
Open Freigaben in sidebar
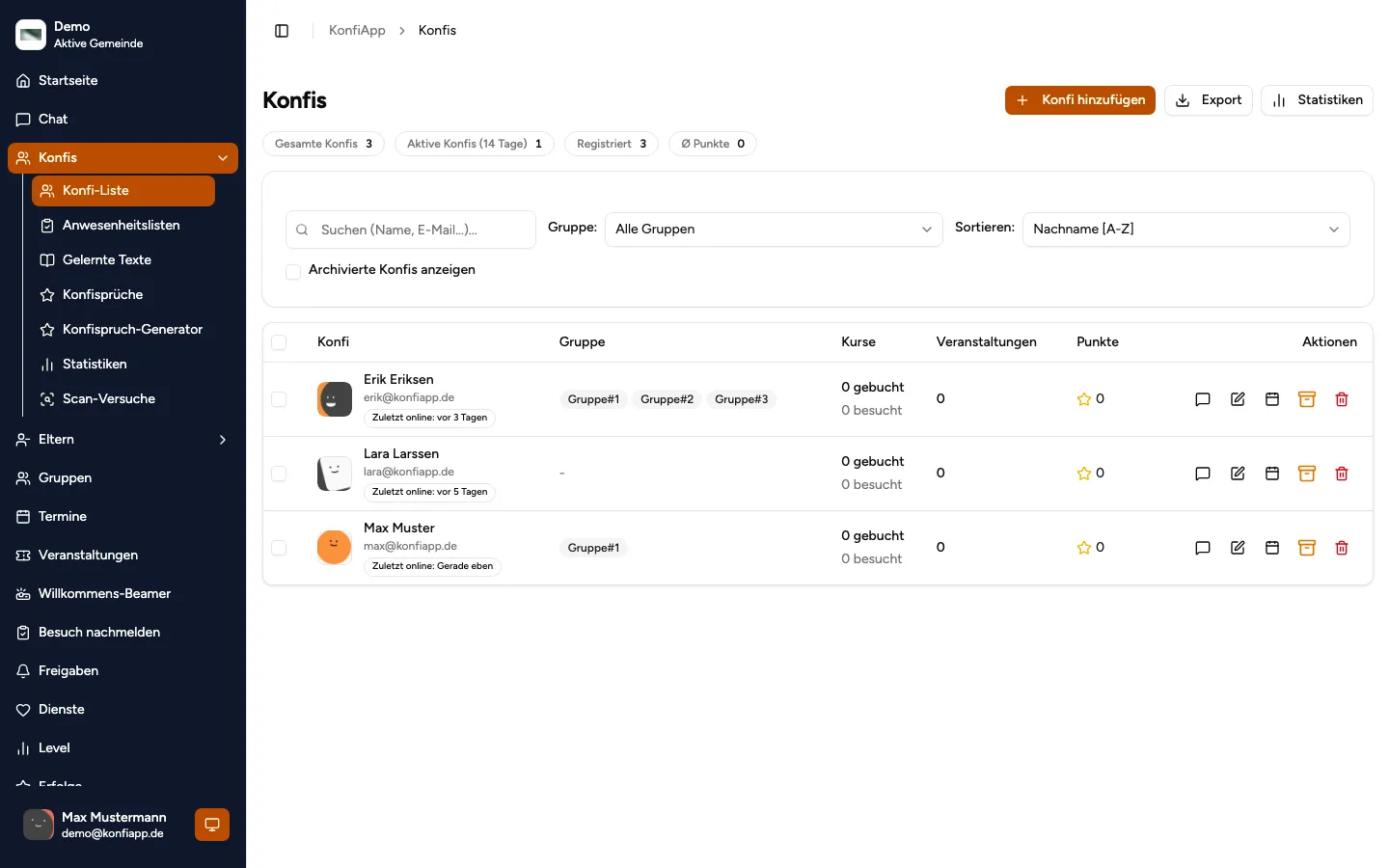123,671
